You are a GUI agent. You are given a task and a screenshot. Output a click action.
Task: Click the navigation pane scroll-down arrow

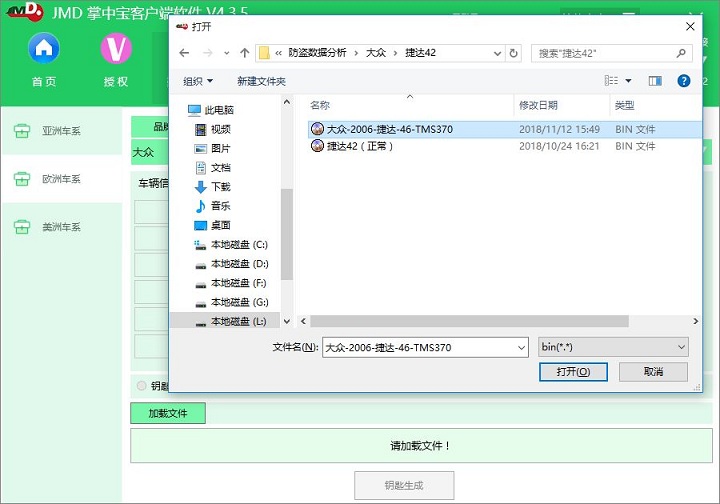coord(287,321)
